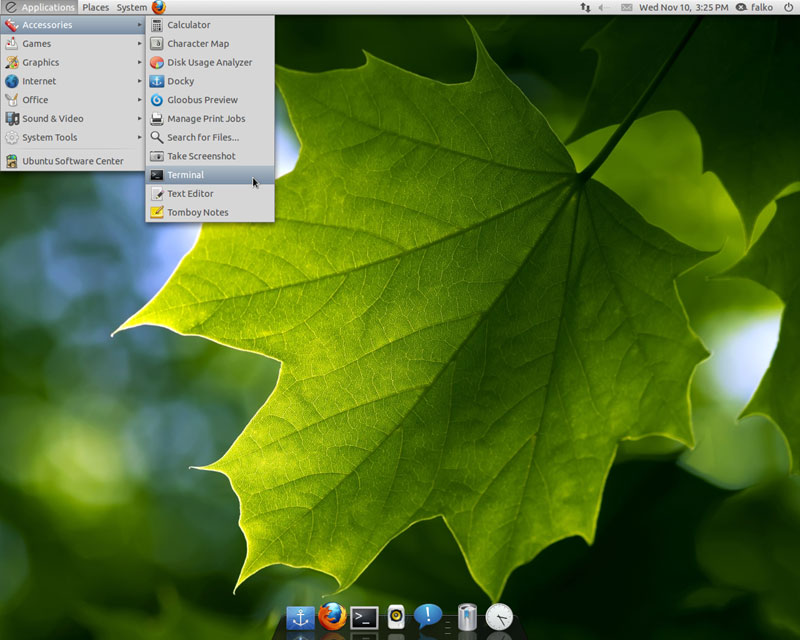The width and height of the screenshot is (800, 640).
Task: Open Ubuntu Software Center
Action: tap(72, 161)
